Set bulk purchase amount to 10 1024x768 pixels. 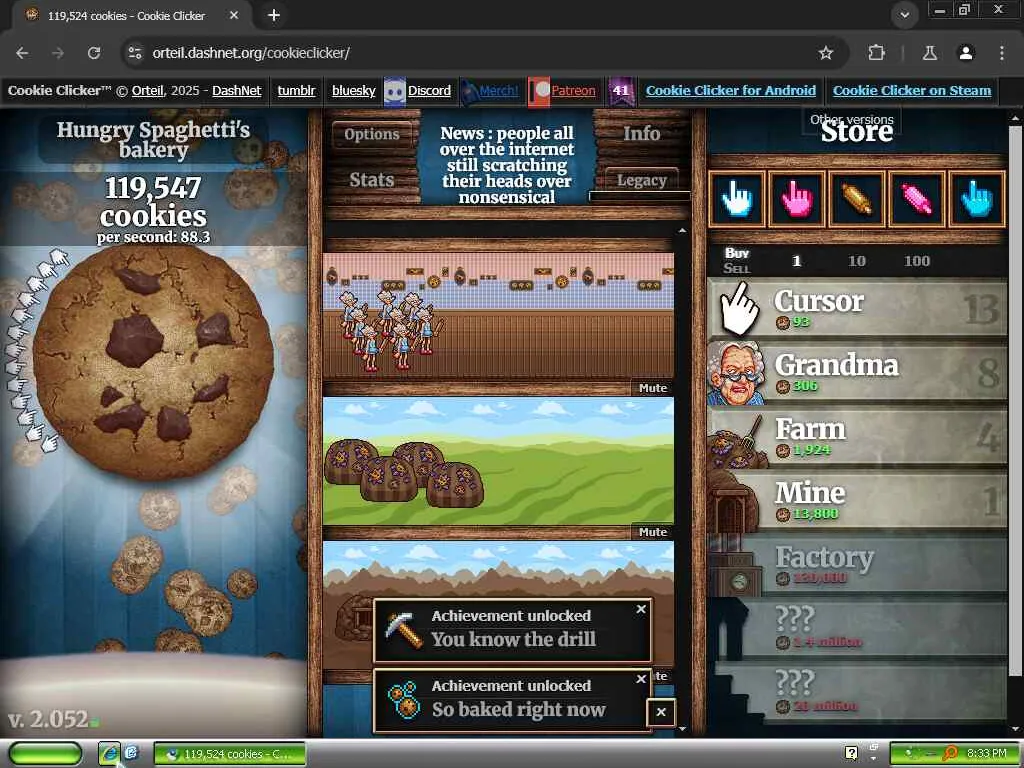click(857, 261)
